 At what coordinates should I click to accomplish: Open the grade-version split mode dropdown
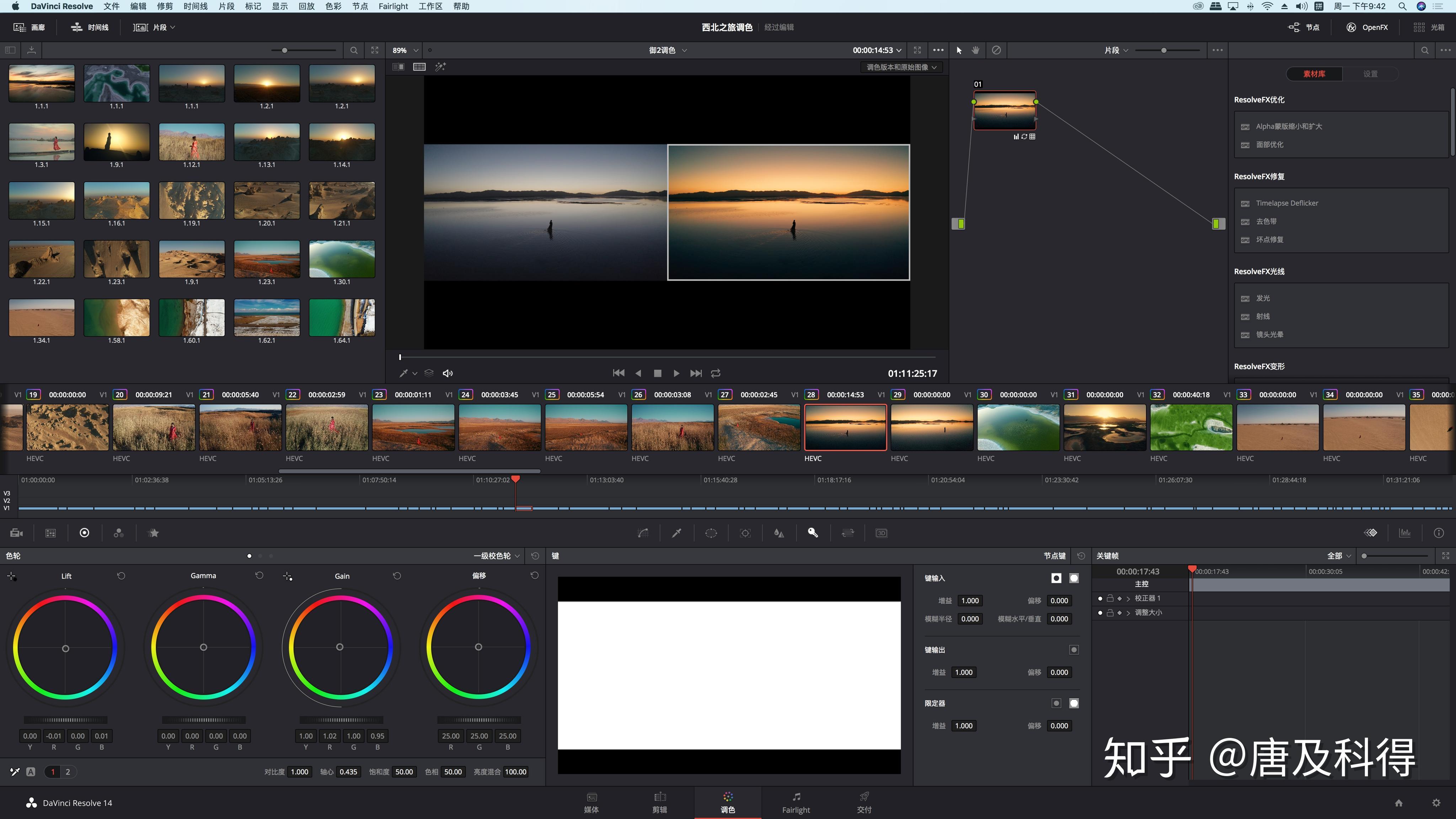pos(901,67)
